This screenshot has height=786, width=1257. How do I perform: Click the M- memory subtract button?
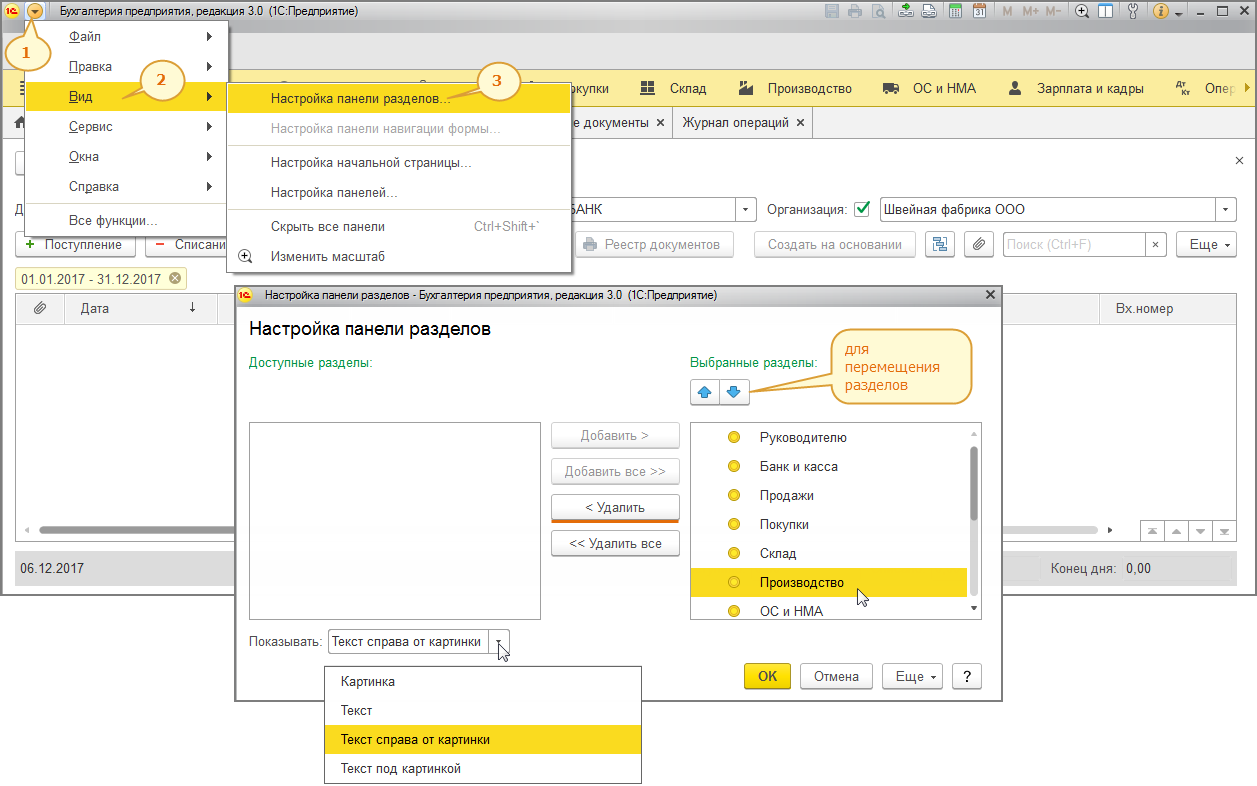tap(1054, 11)
